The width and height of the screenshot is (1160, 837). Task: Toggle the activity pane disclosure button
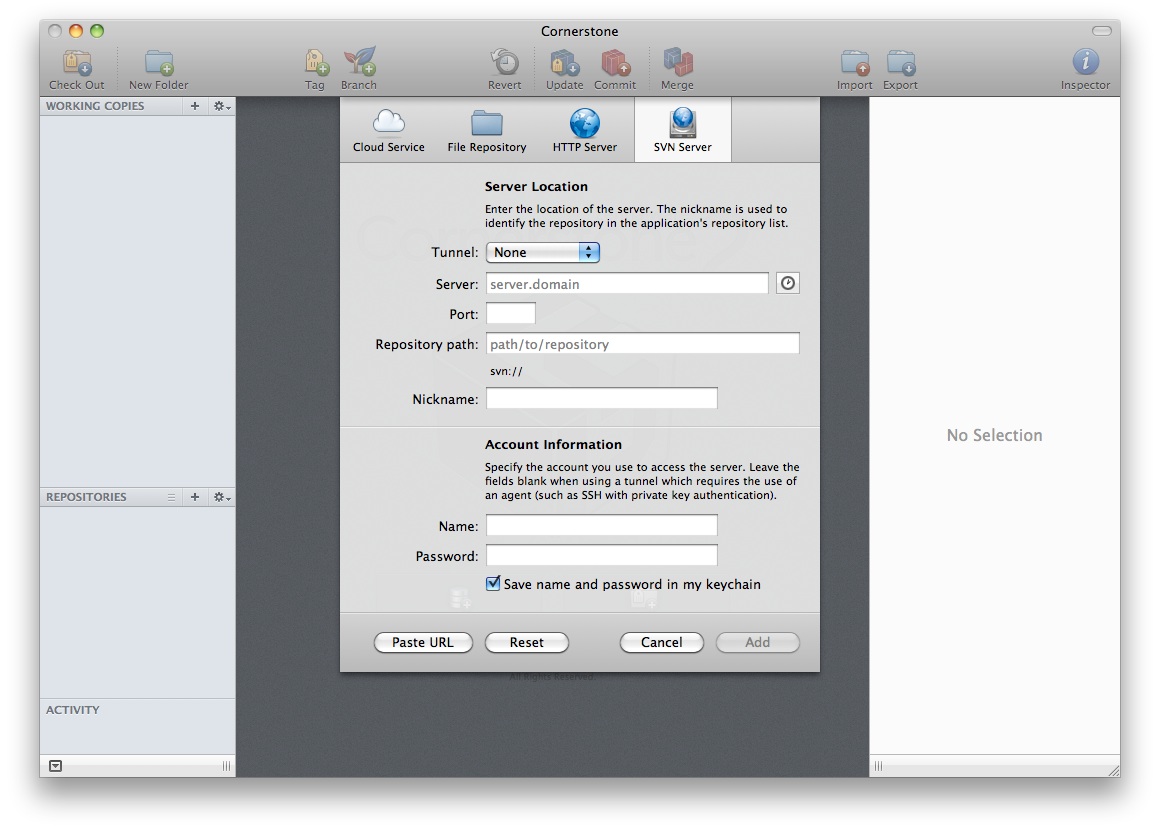(55, 766)
